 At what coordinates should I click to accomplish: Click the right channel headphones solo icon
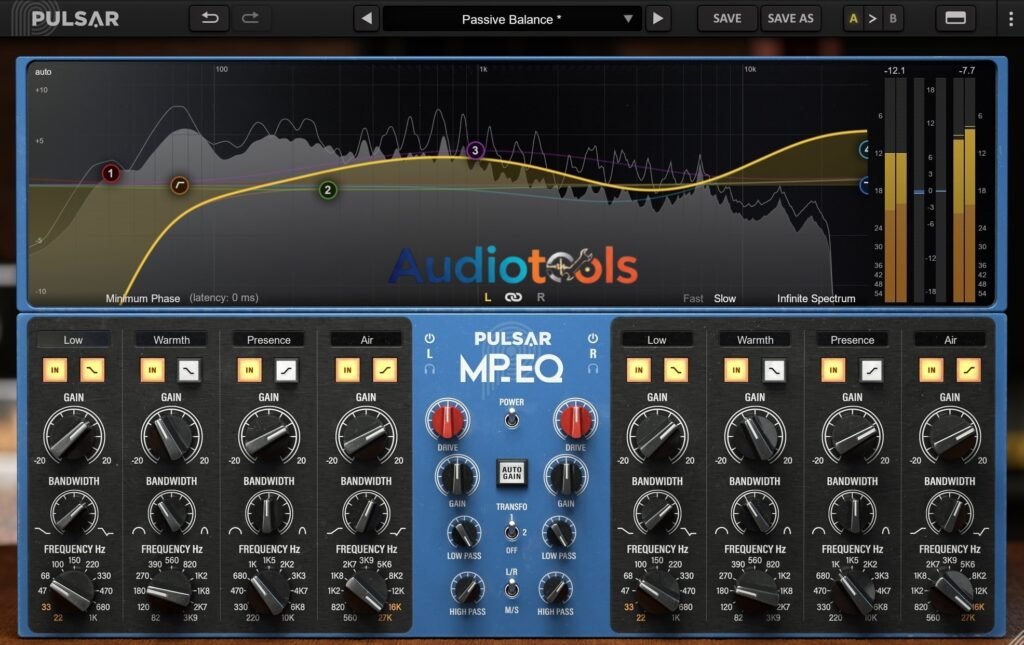592,369
